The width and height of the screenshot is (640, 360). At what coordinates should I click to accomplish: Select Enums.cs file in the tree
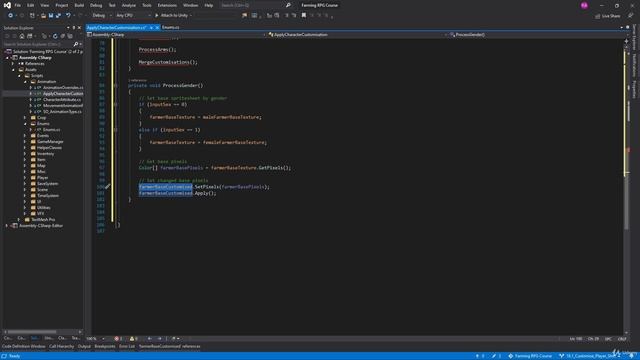pyautogui.click(x=51, y=130)
